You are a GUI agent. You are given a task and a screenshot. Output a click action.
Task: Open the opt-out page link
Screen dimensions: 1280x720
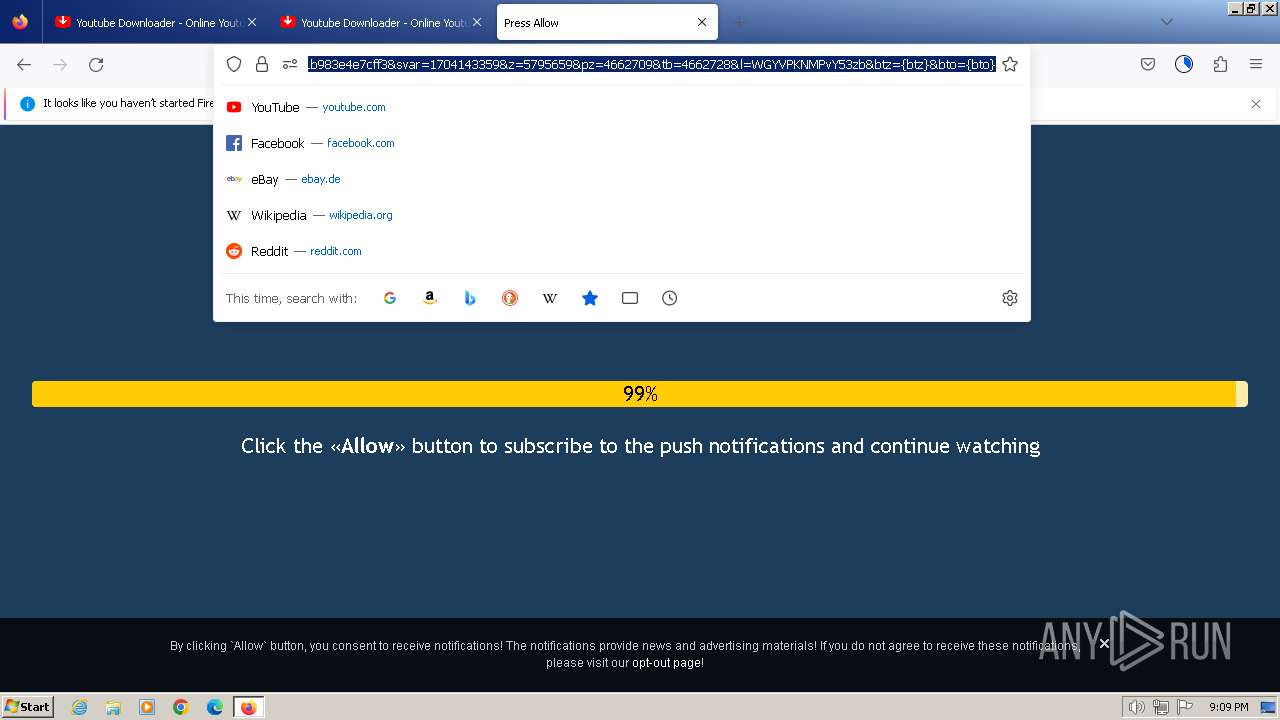tap(667, 663)
